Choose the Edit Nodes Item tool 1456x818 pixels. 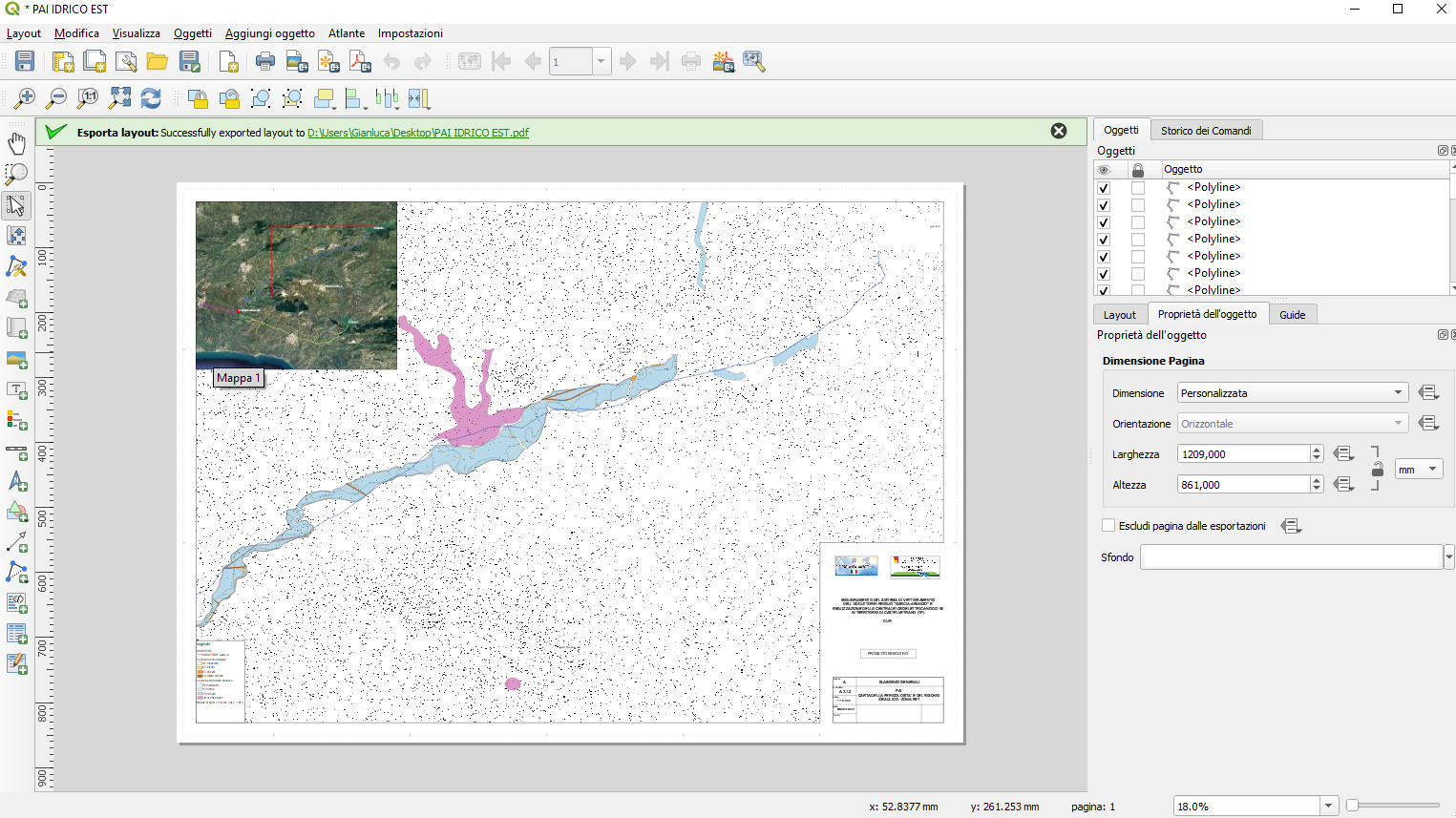point(16,265)
